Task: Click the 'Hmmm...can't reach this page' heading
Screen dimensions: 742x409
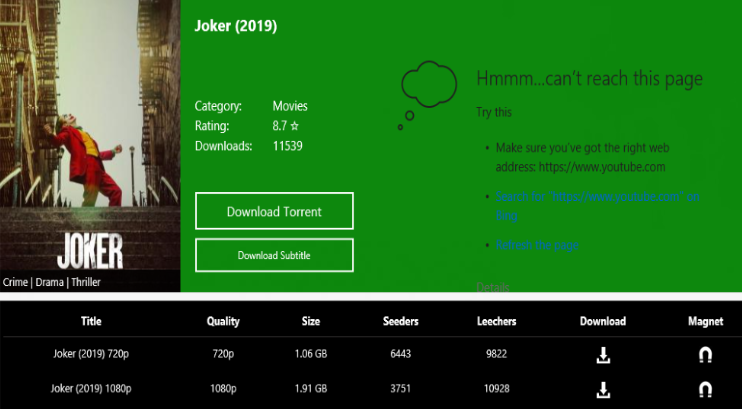Action: pyautogui.click(x=589, y=78)
